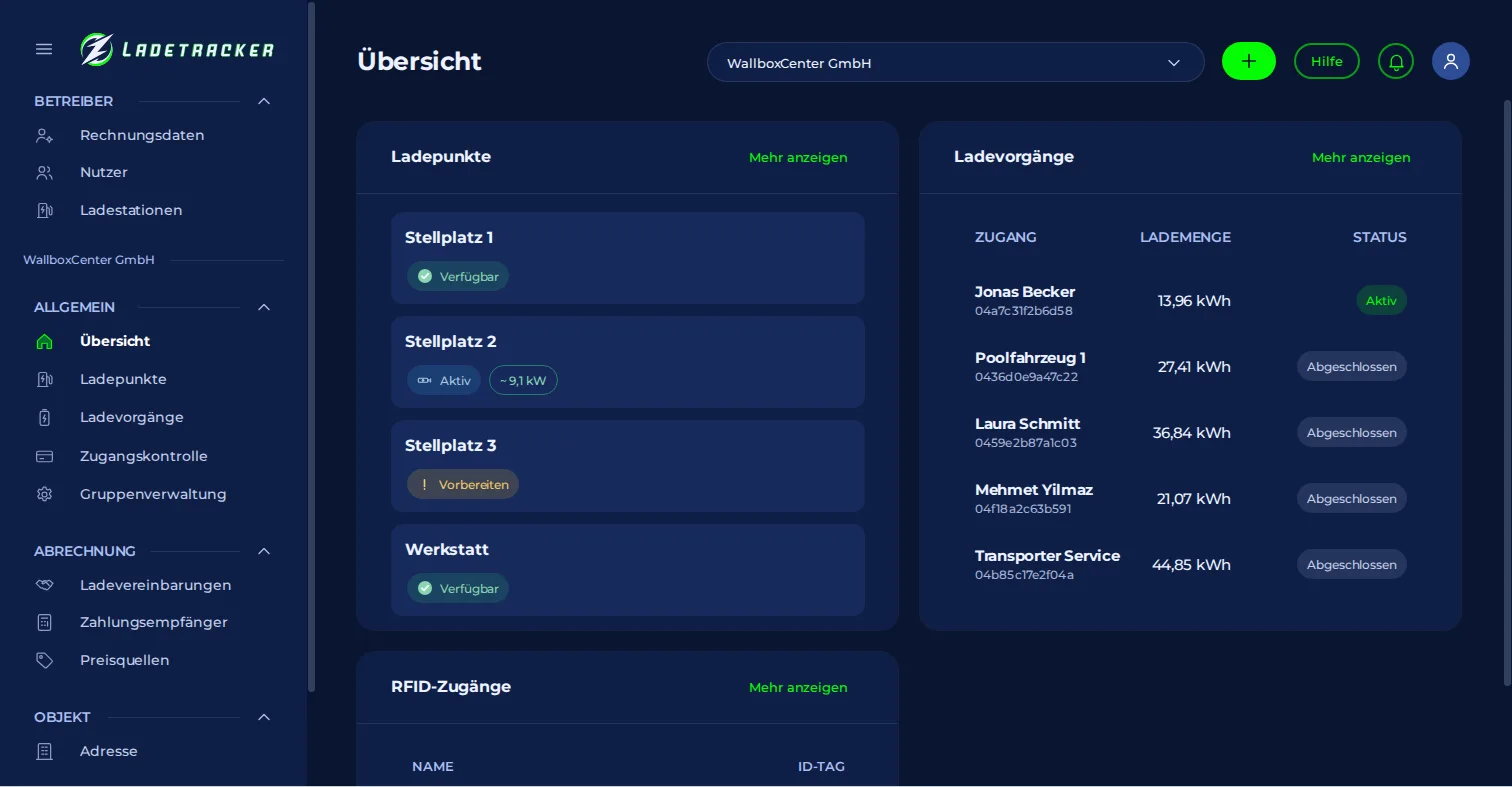Click Stellplatz 2's Aktiv status badge
The image size is (1512, 787).
(444, 380)
